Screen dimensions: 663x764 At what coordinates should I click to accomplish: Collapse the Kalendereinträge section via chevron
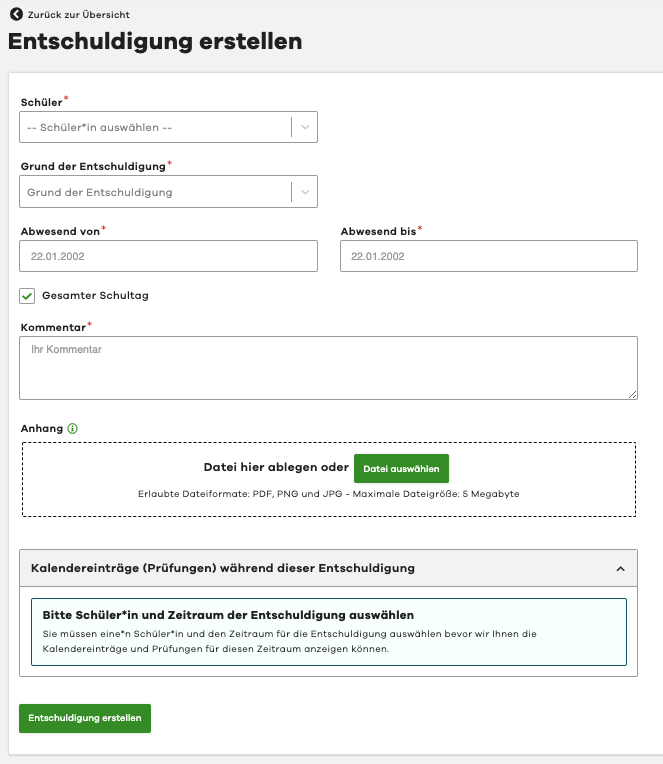(620, 568)
